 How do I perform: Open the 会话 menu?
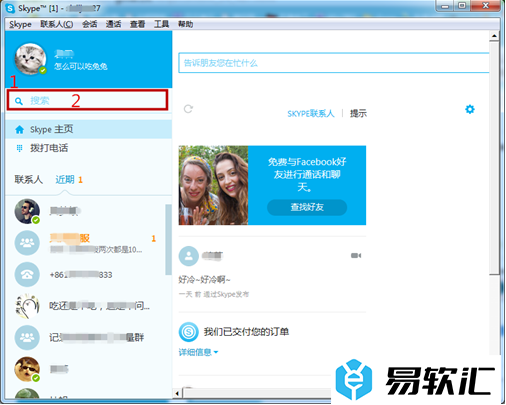click(90, 24)
